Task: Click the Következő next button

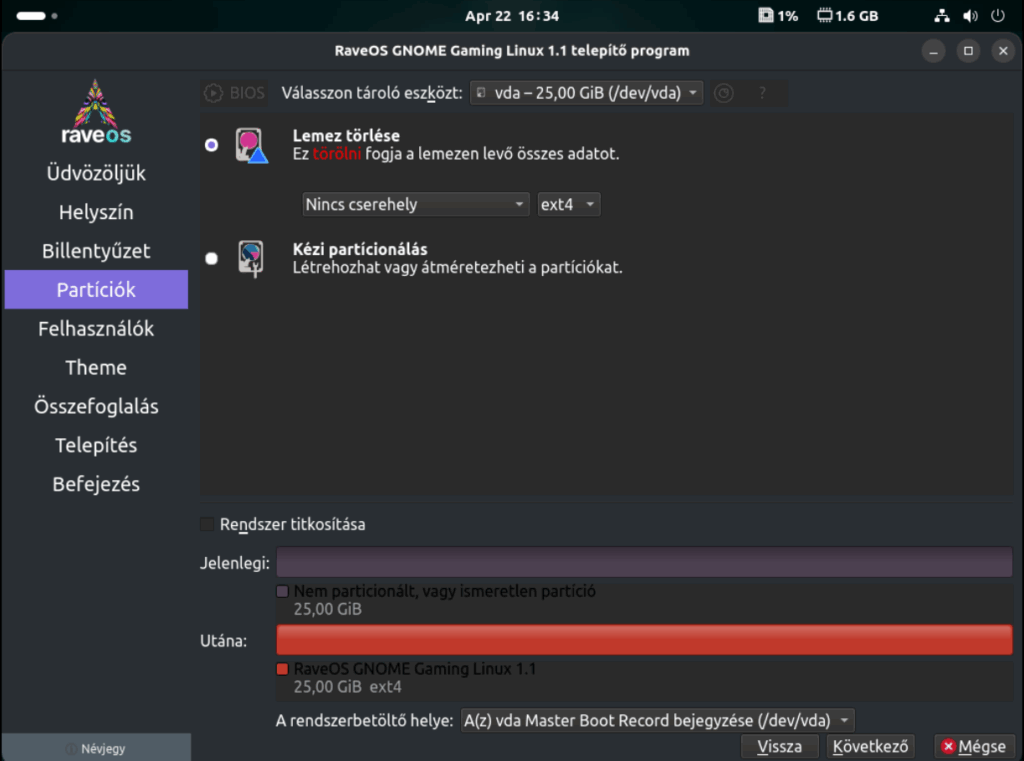Action: click(x=870, y=746)
